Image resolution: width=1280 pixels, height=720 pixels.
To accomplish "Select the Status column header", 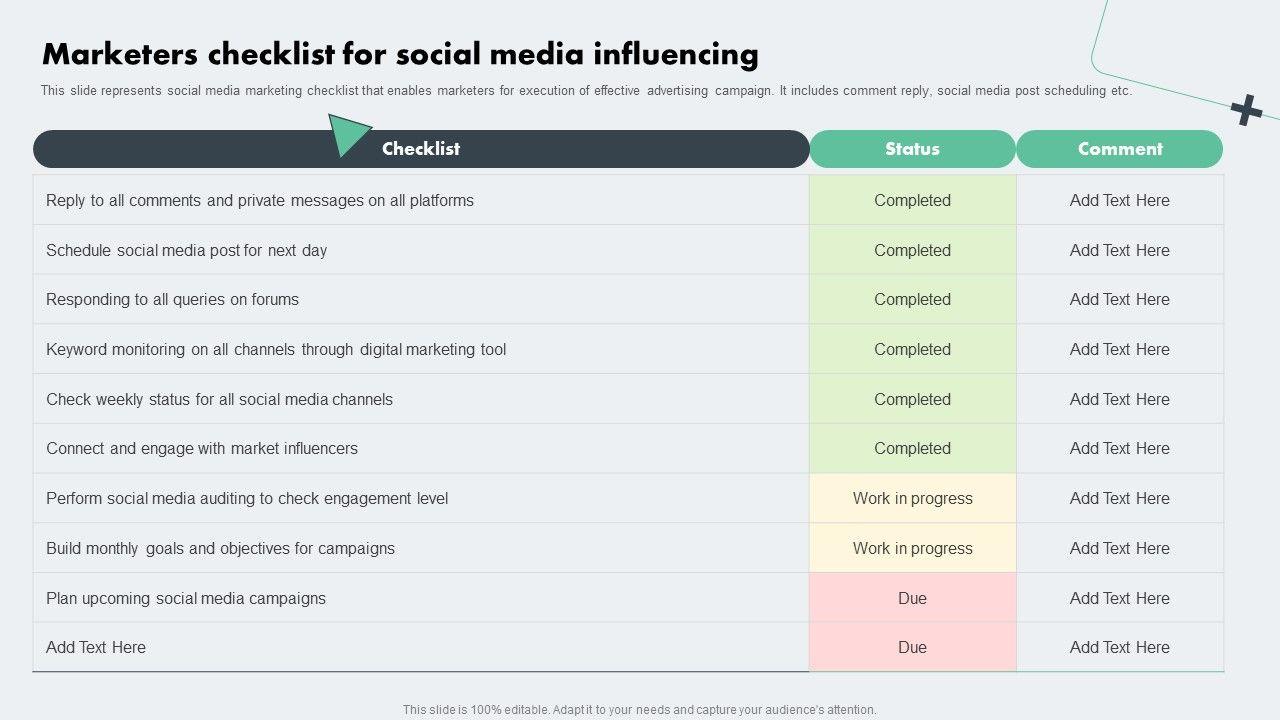I will (x=912, y=149).
